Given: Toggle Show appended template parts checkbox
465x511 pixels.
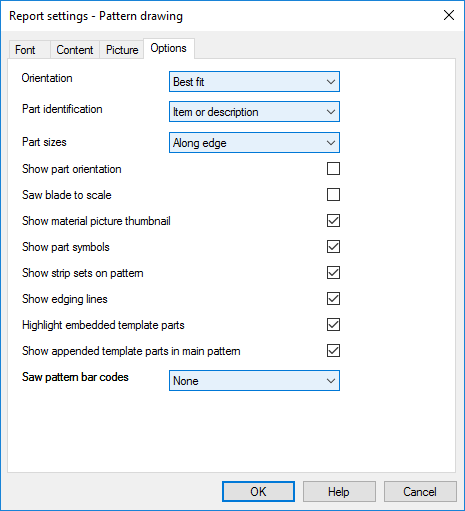Looking at the screenshot, I should (333, 351).
